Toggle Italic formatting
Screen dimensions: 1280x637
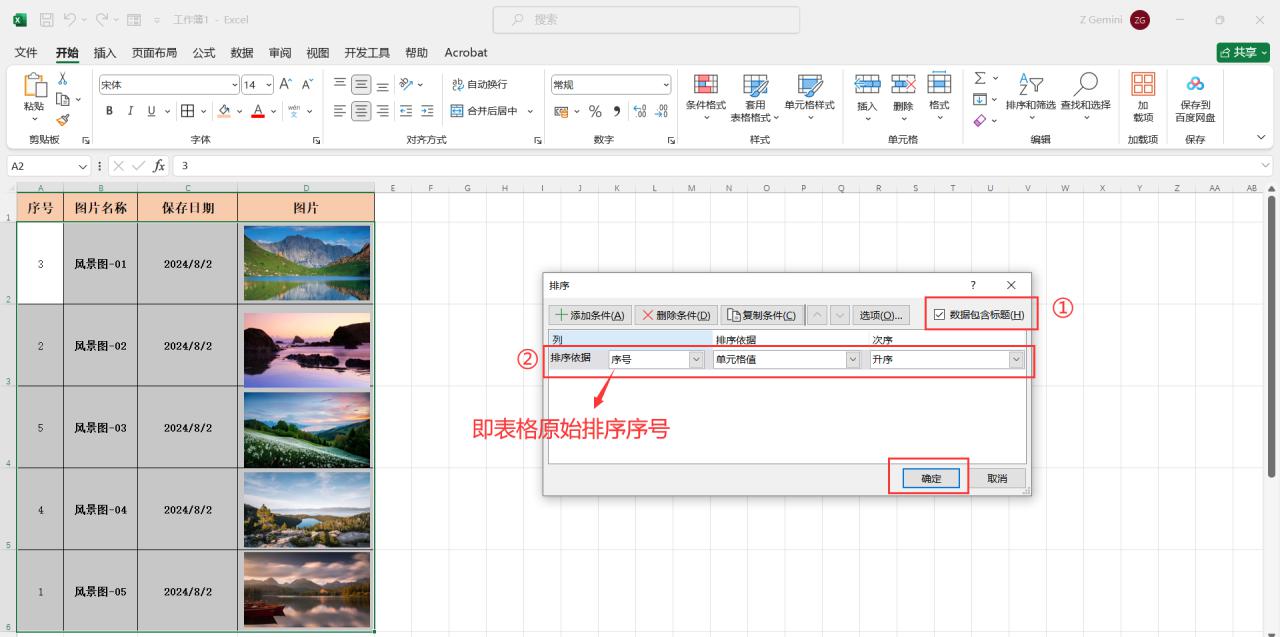click(130, 111)
